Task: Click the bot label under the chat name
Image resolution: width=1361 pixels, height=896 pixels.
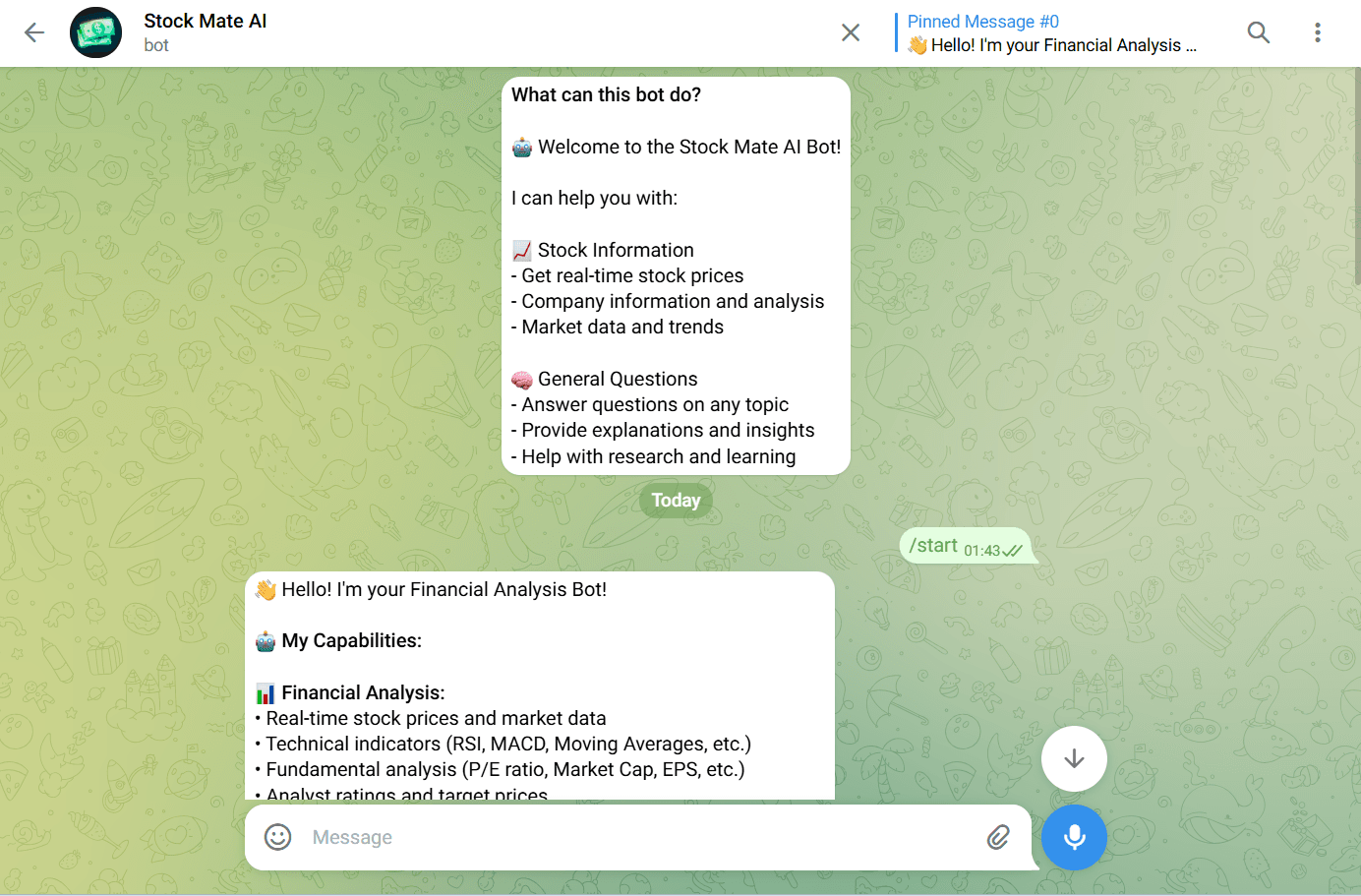Action: 156,44
